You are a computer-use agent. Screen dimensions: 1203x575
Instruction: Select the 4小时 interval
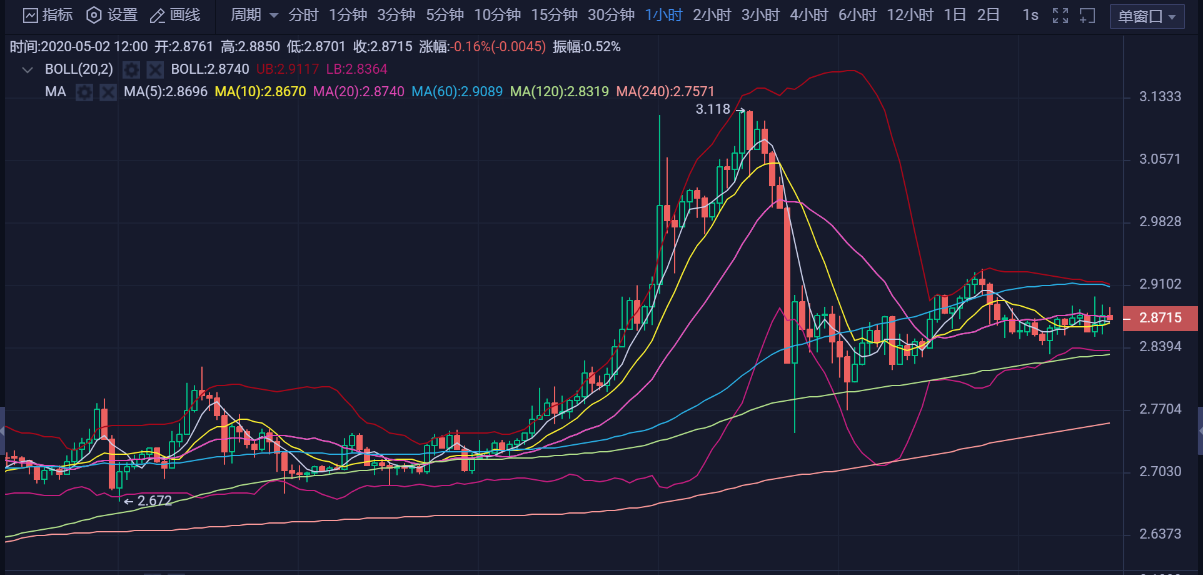pyautogui.click(x=808, y=15)
